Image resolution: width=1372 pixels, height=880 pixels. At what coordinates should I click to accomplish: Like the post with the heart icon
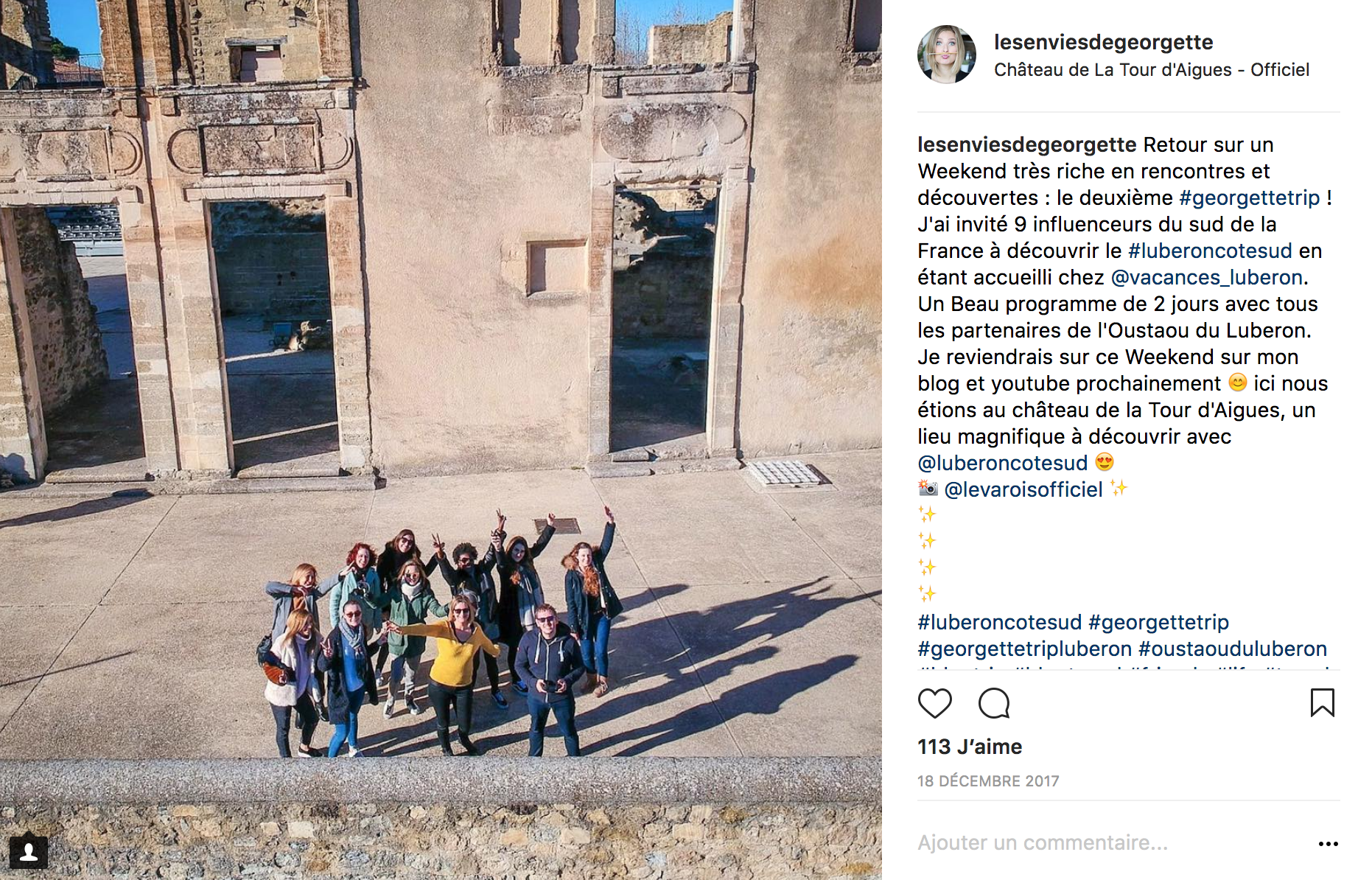tap(935, 704)
